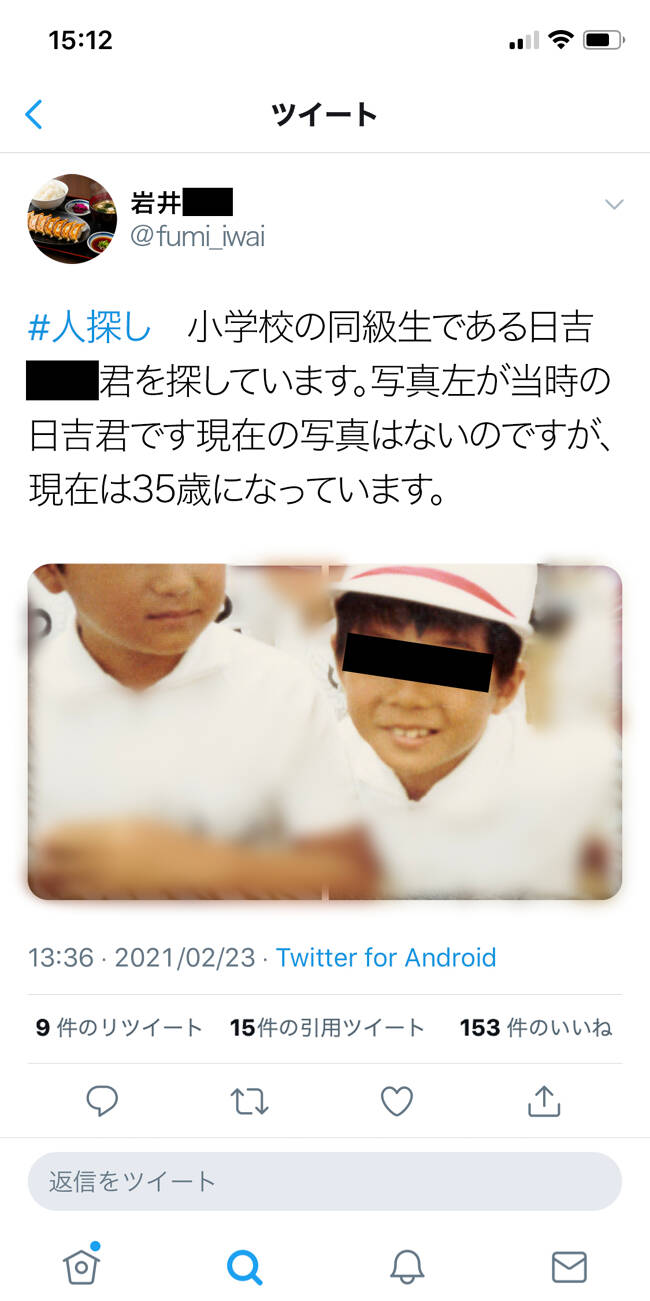Tap the reply speech bubble icon
This screenshot has width=650, height=1301.
point(102,1101)
